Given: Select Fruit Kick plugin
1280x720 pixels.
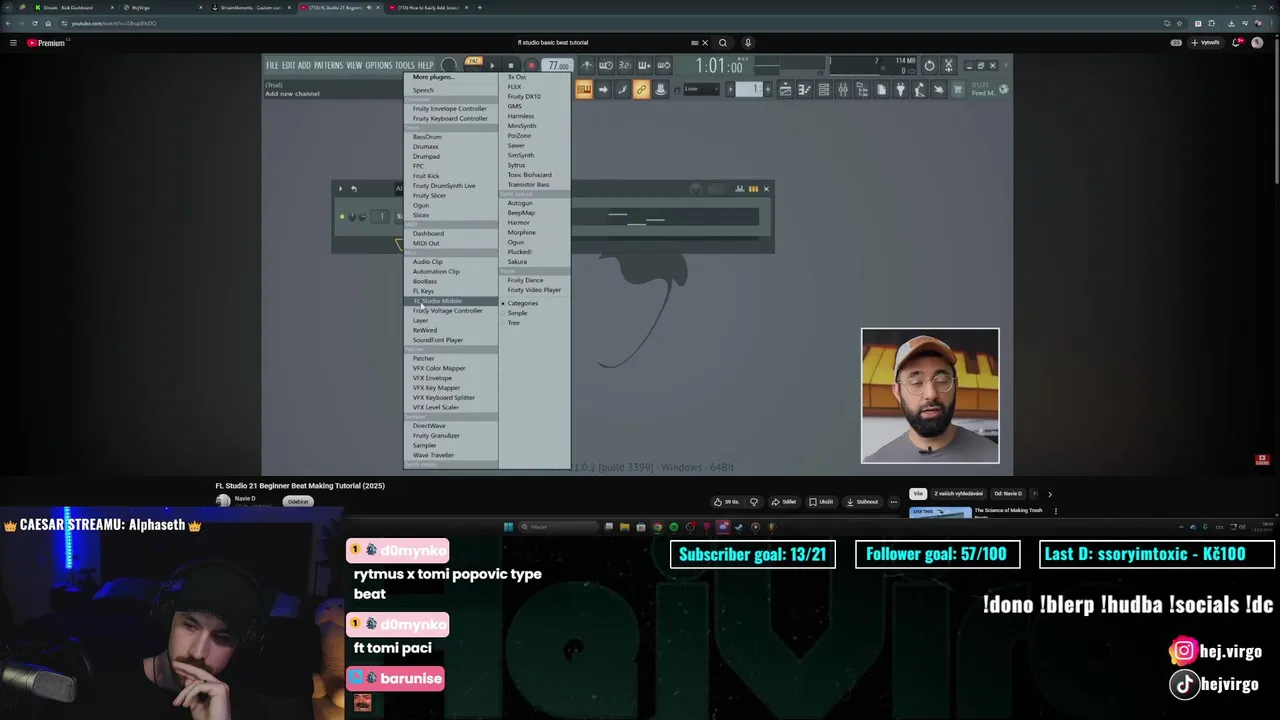Looking at the screenshot, I should 426,176.
